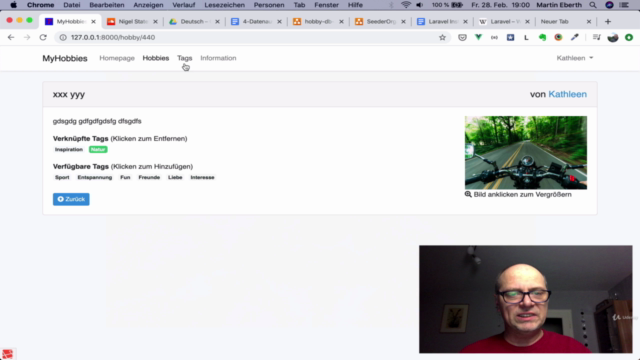Click the battery status in menu bar
The height and width of the screenshot is (360, 640).
coord(448,5)
